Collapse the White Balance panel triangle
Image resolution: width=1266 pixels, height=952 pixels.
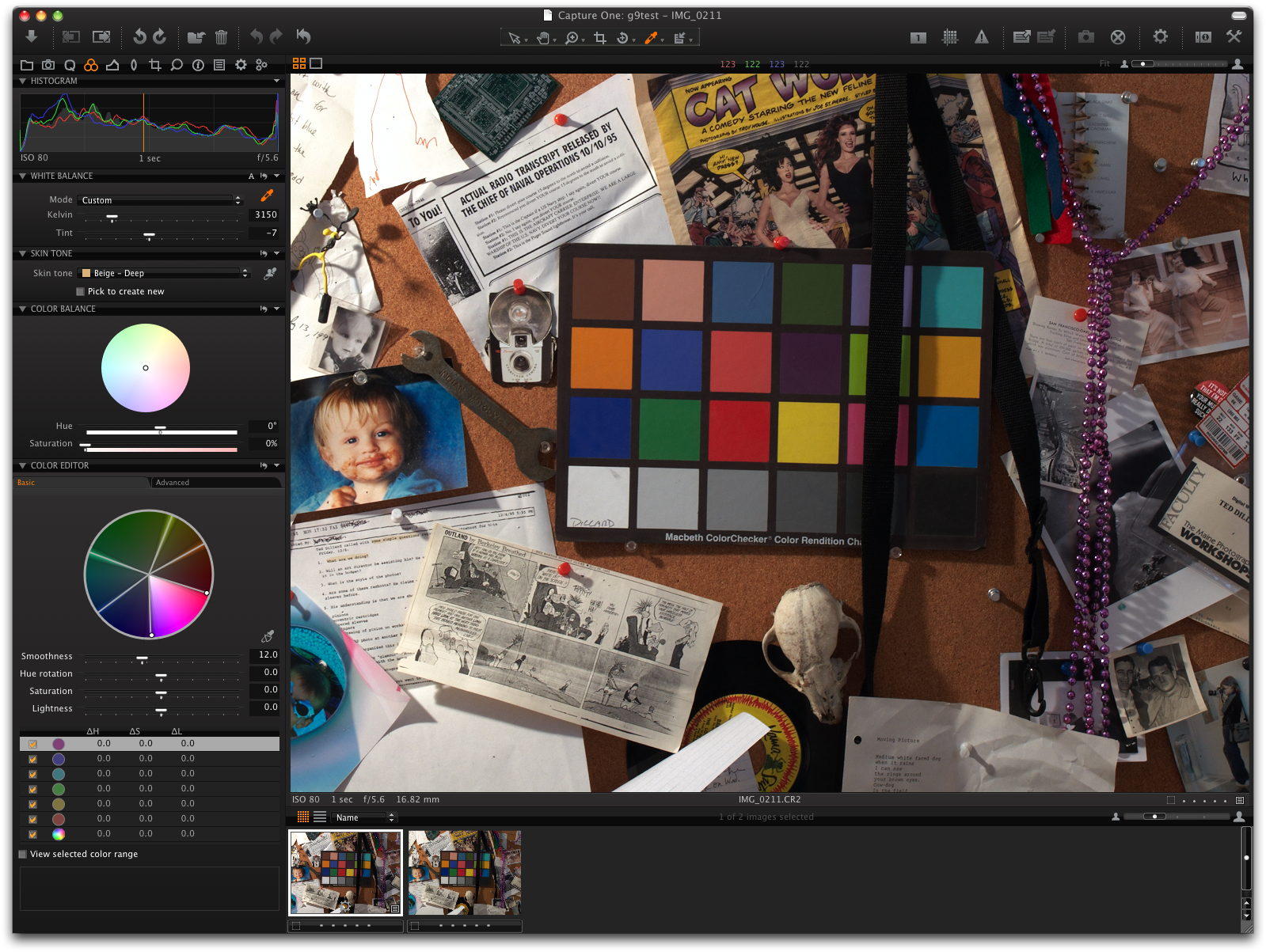22,176
